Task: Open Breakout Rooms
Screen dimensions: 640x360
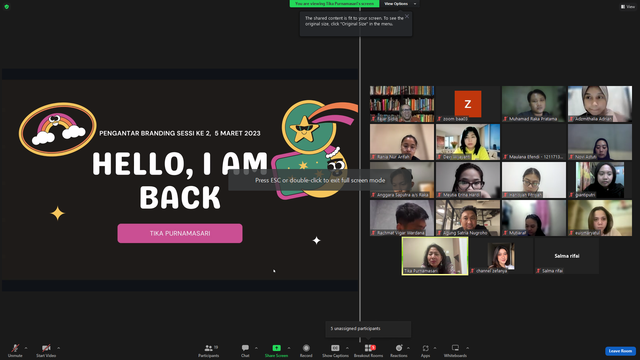Action: [368, 350]
